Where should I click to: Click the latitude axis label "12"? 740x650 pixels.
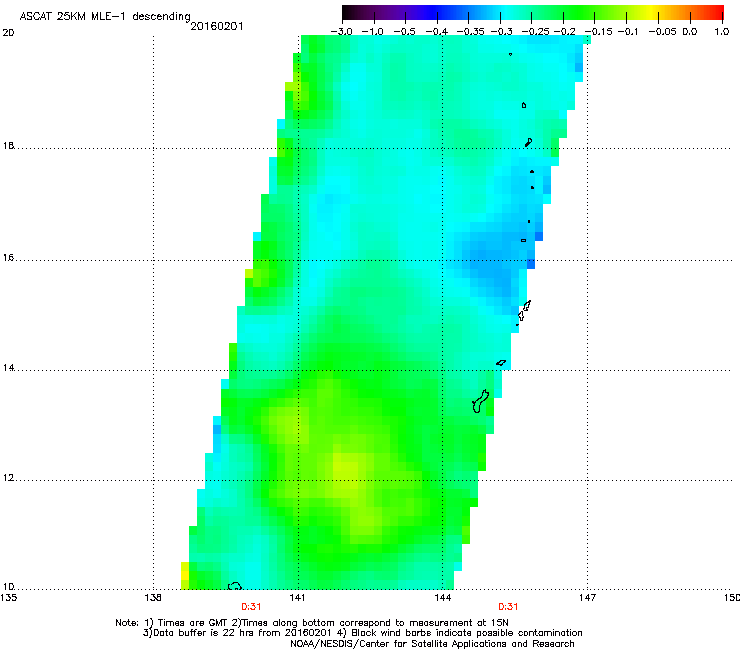8,478
